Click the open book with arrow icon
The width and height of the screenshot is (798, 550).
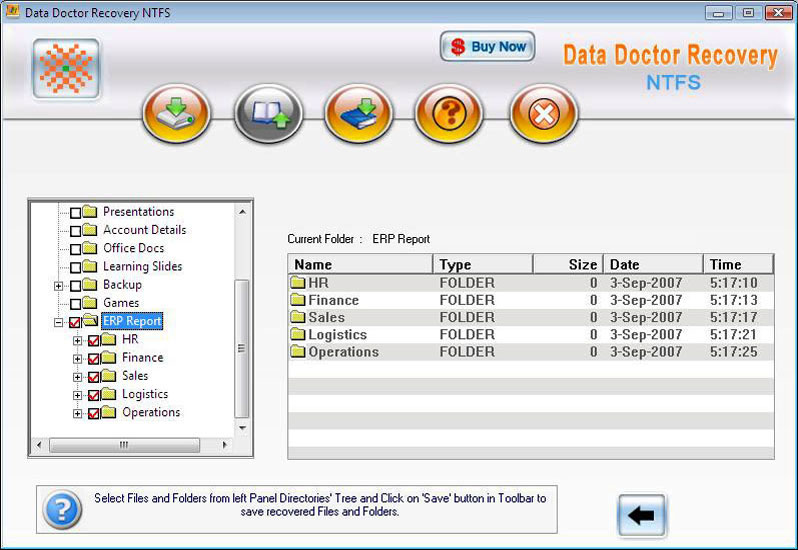click(x=268, y=113)
